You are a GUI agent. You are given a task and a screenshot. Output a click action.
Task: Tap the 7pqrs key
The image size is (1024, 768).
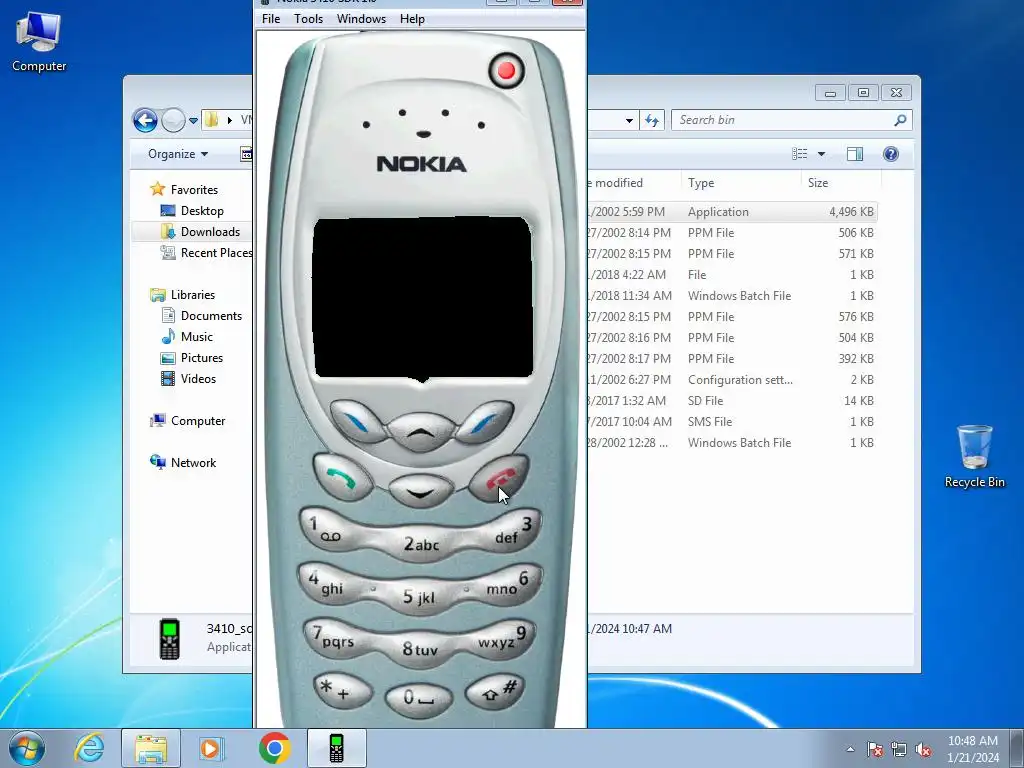[333, 637]
